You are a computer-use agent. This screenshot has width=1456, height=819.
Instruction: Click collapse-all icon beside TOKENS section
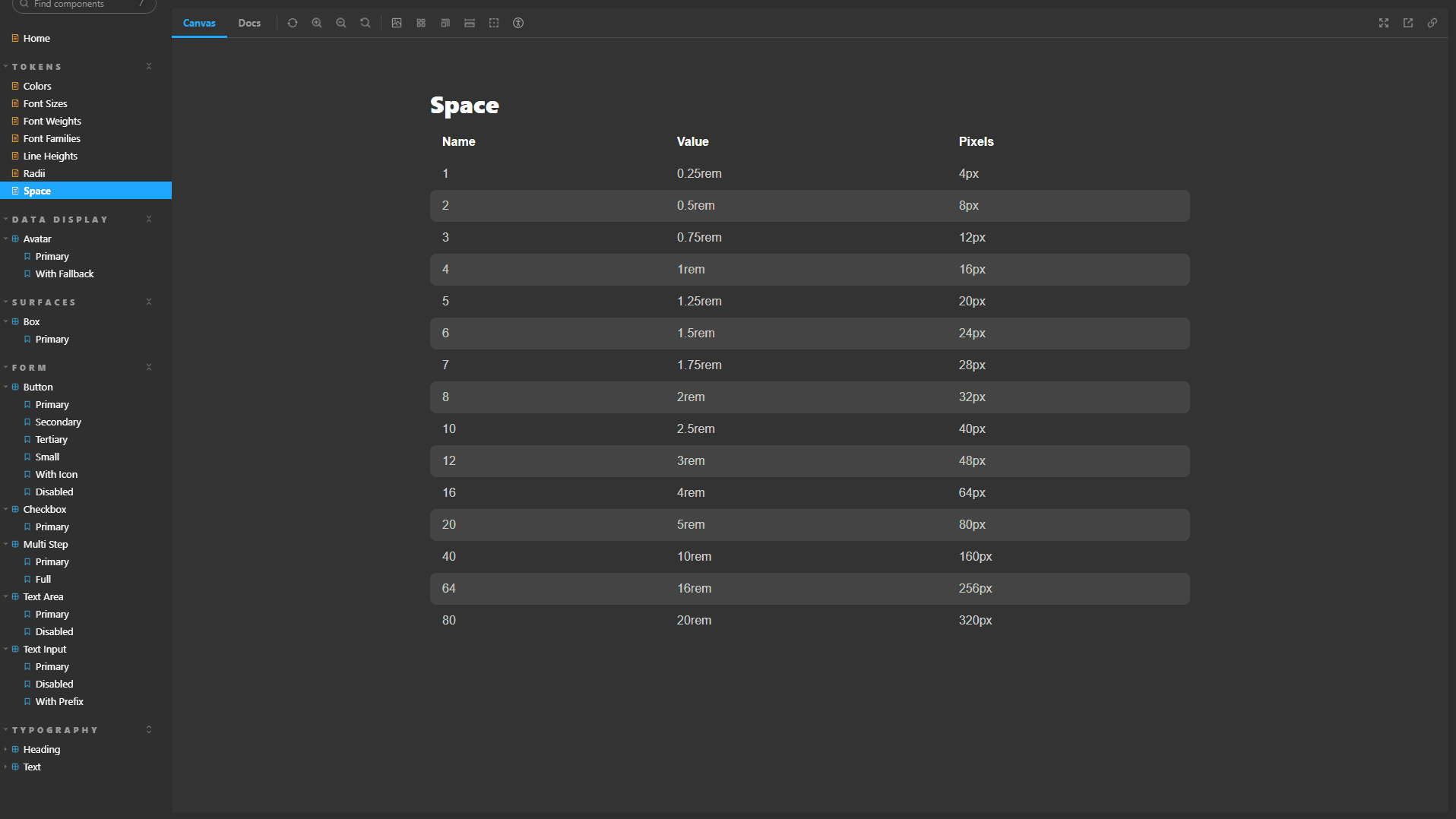pyautogui.click(x=149, y=67)
